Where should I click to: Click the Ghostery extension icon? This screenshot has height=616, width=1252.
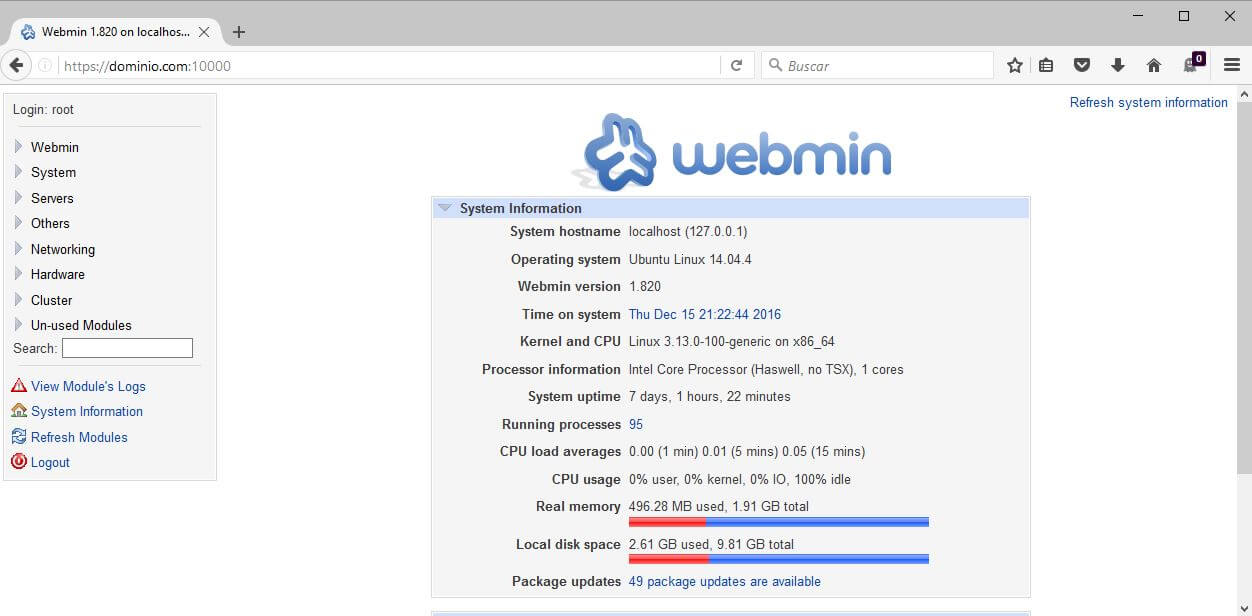point(1193,63)
